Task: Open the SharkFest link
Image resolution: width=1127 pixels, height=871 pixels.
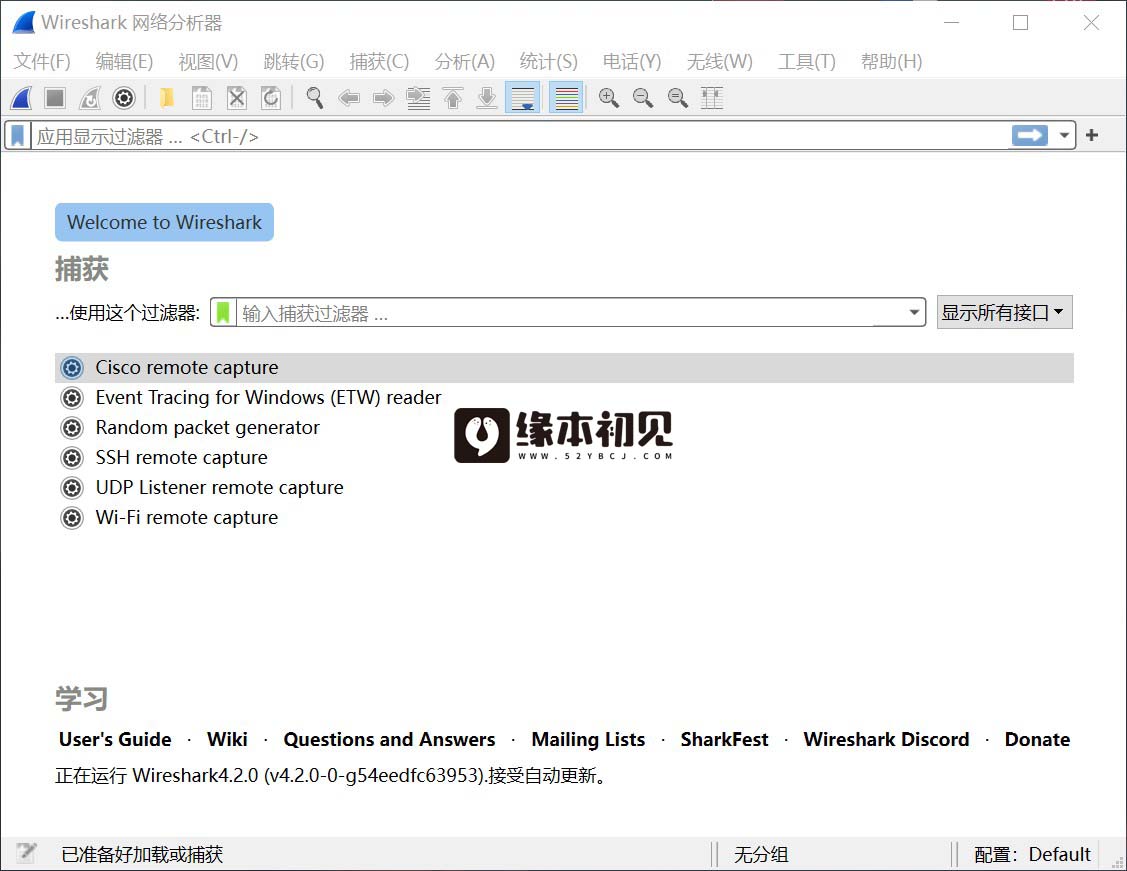Action: click(724, 739)
